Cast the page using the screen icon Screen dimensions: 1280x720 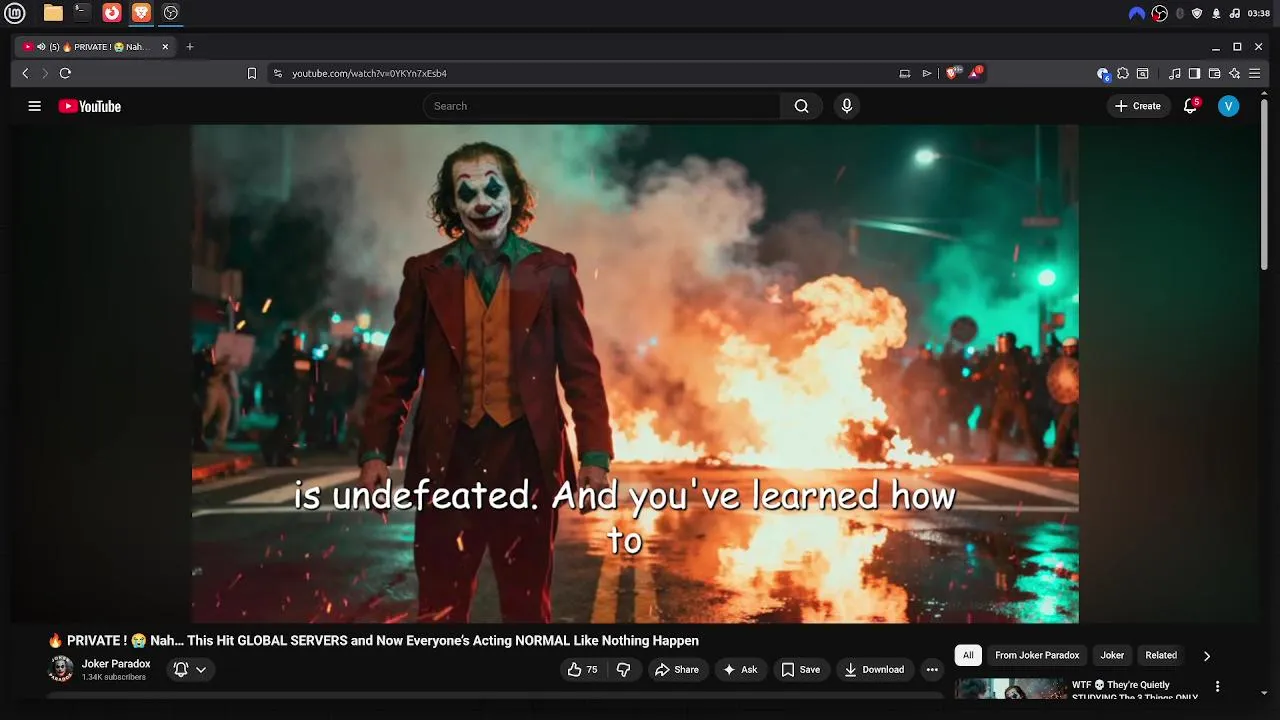click(905, 73)
